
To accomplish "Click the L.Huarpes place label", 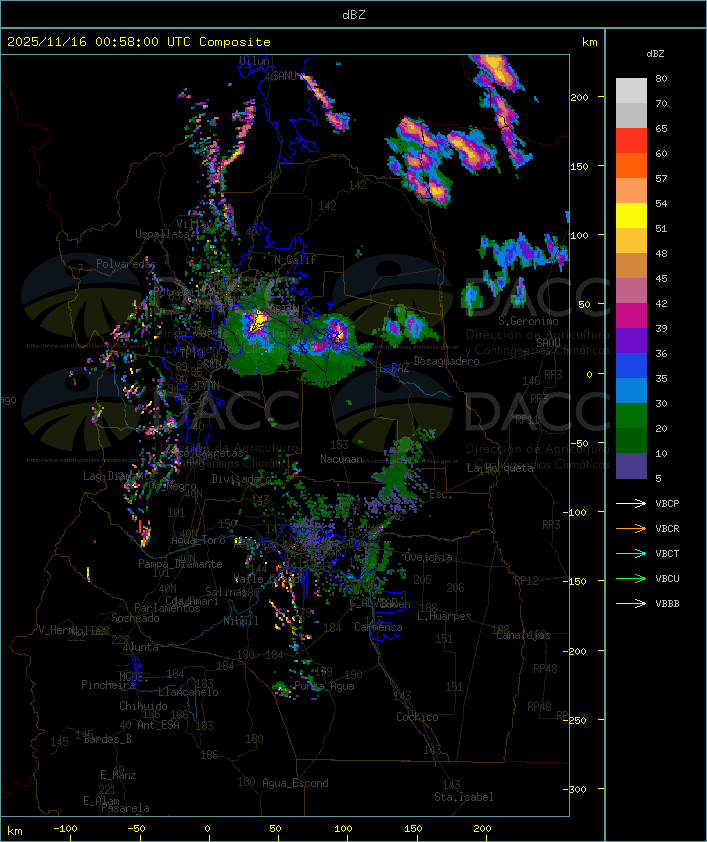I will (x=444, y=616).
